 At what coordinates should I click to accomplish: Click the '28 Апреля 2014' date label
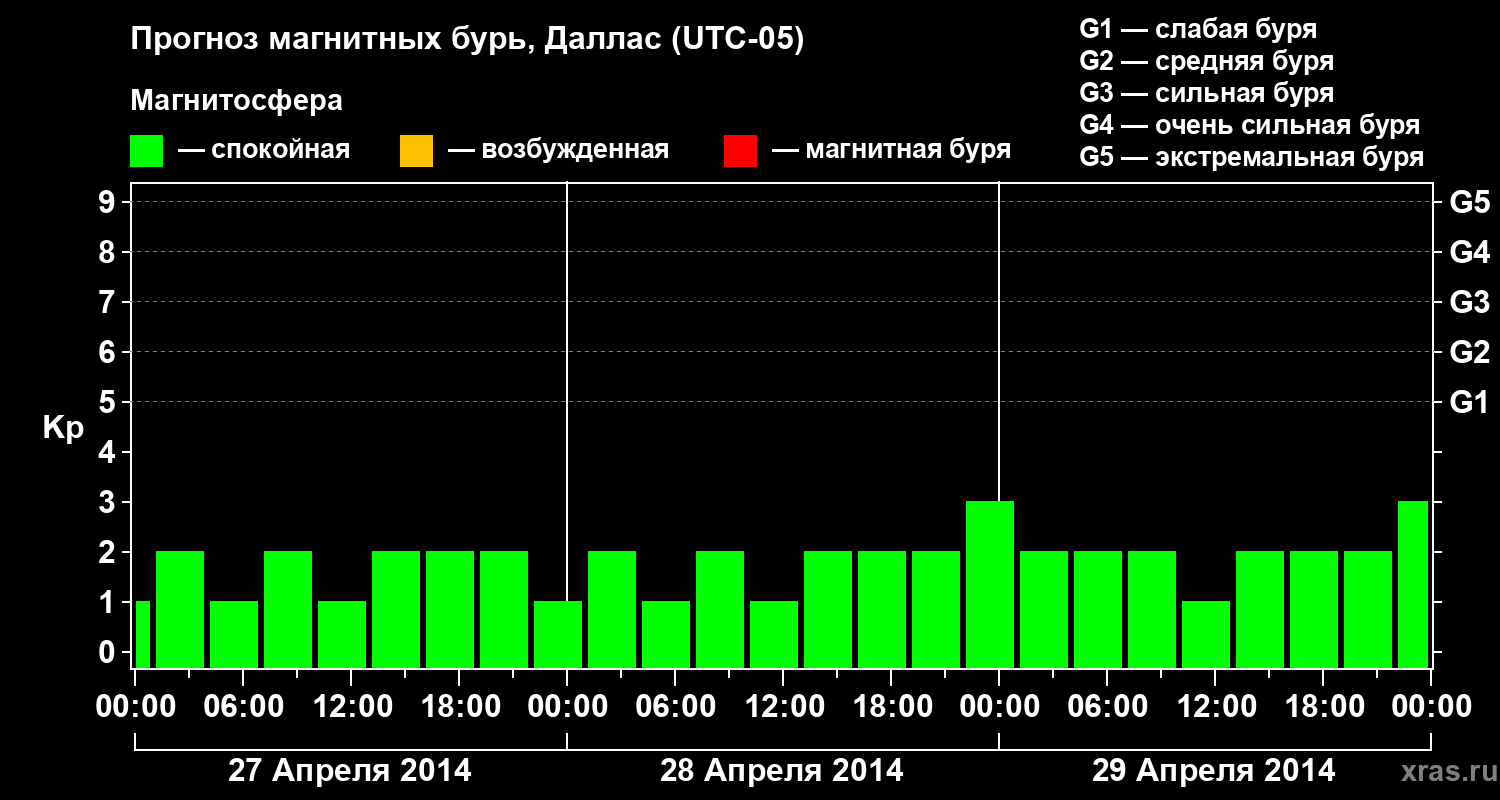782,771
